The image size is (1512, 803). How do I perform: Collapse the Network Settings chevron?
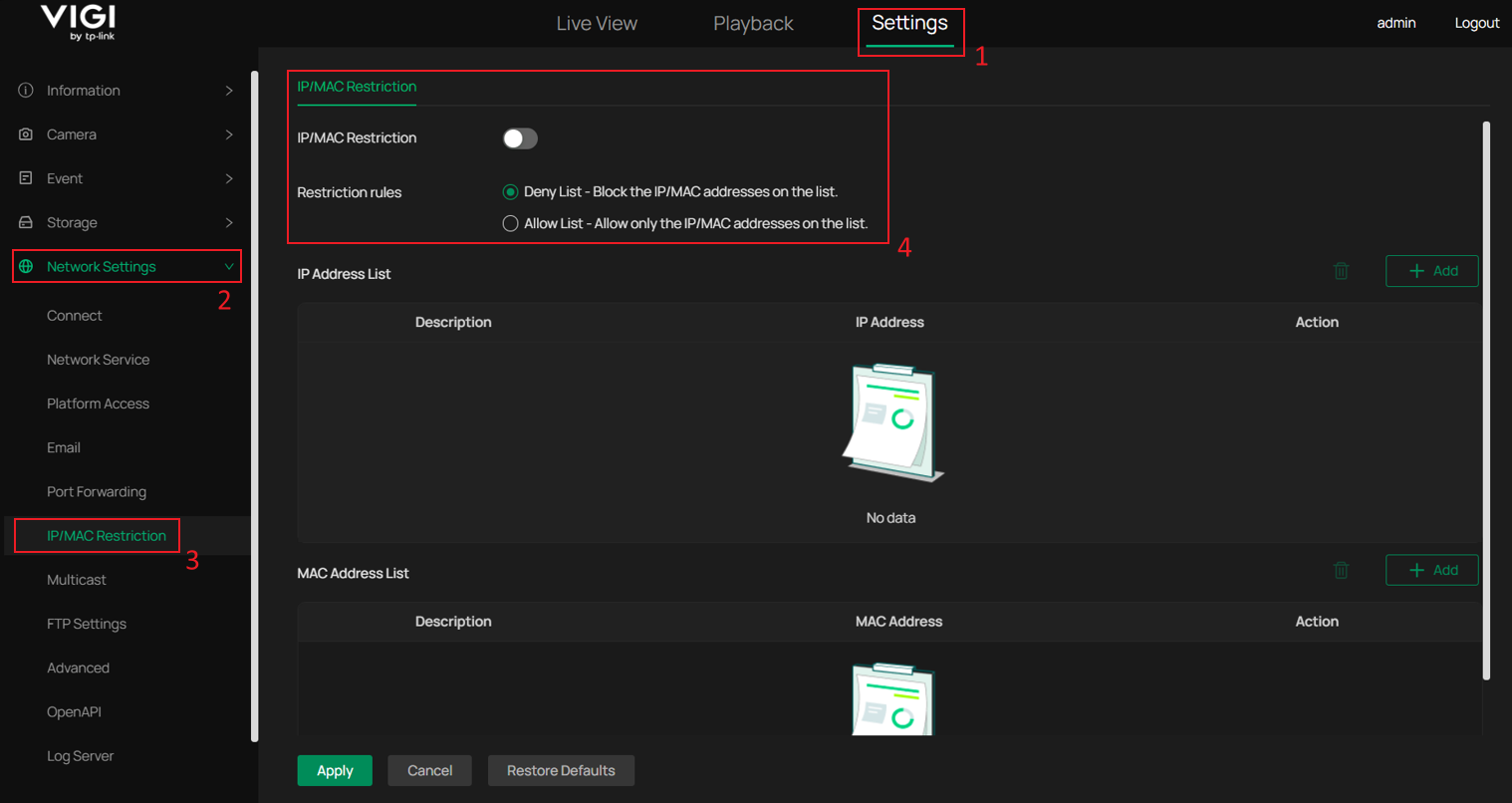click(x=229, y=267)
